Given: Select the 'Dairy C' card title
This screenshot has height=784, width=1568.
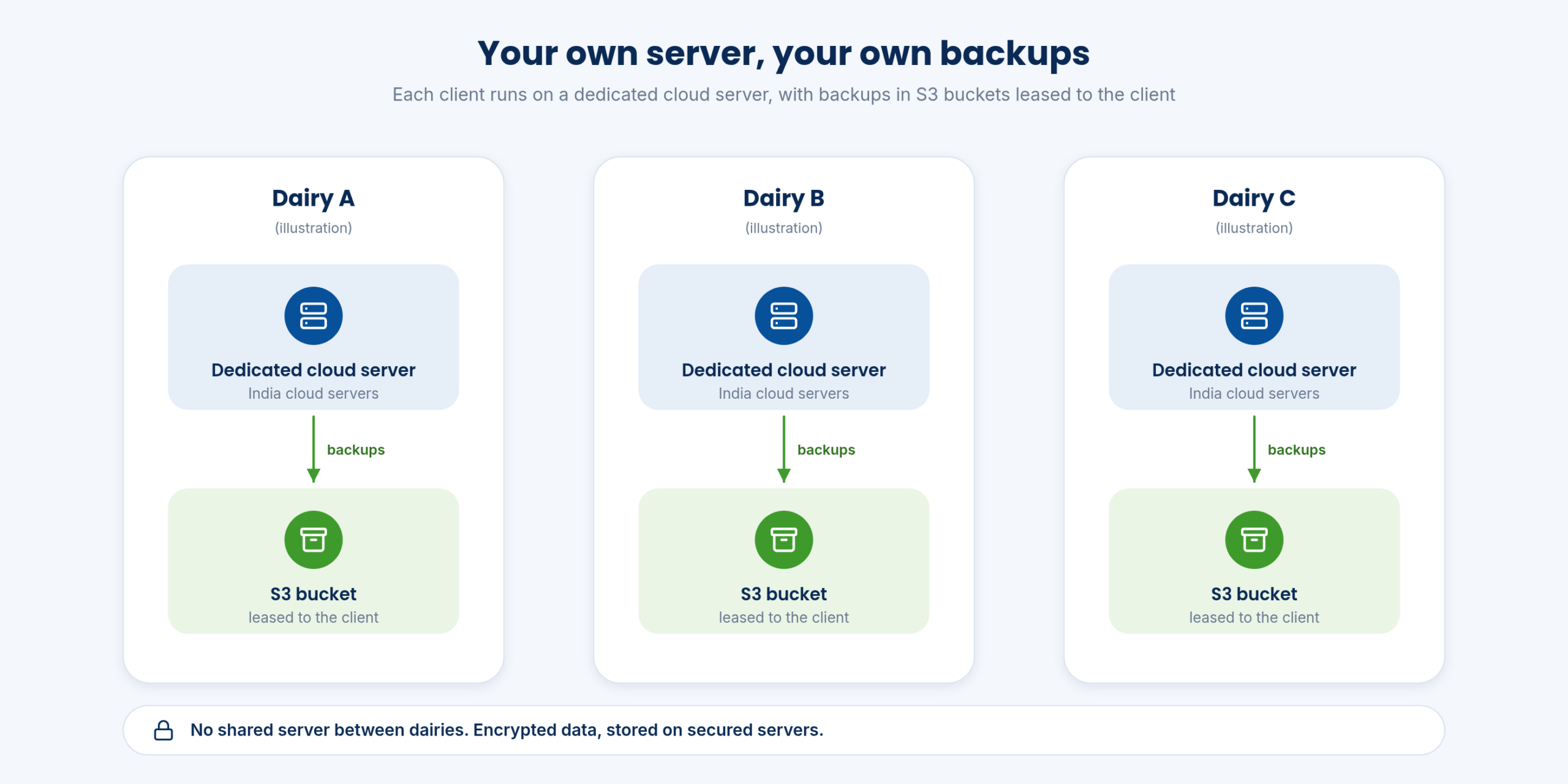Looking at the screenshot, I should pos(1254,198).
